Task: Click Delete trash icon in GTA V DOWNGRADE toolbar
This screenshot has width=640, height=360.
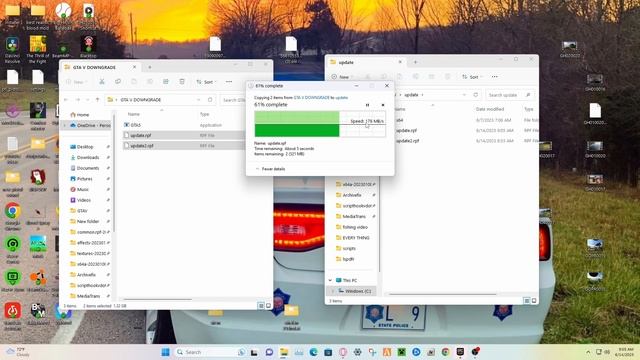Action: click(x=182, y=82)
